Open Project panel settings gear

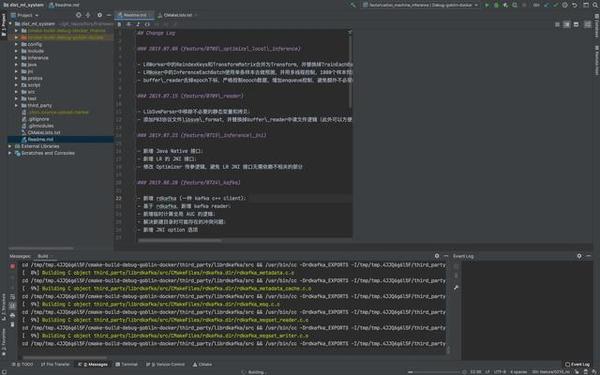click(99, 15)
